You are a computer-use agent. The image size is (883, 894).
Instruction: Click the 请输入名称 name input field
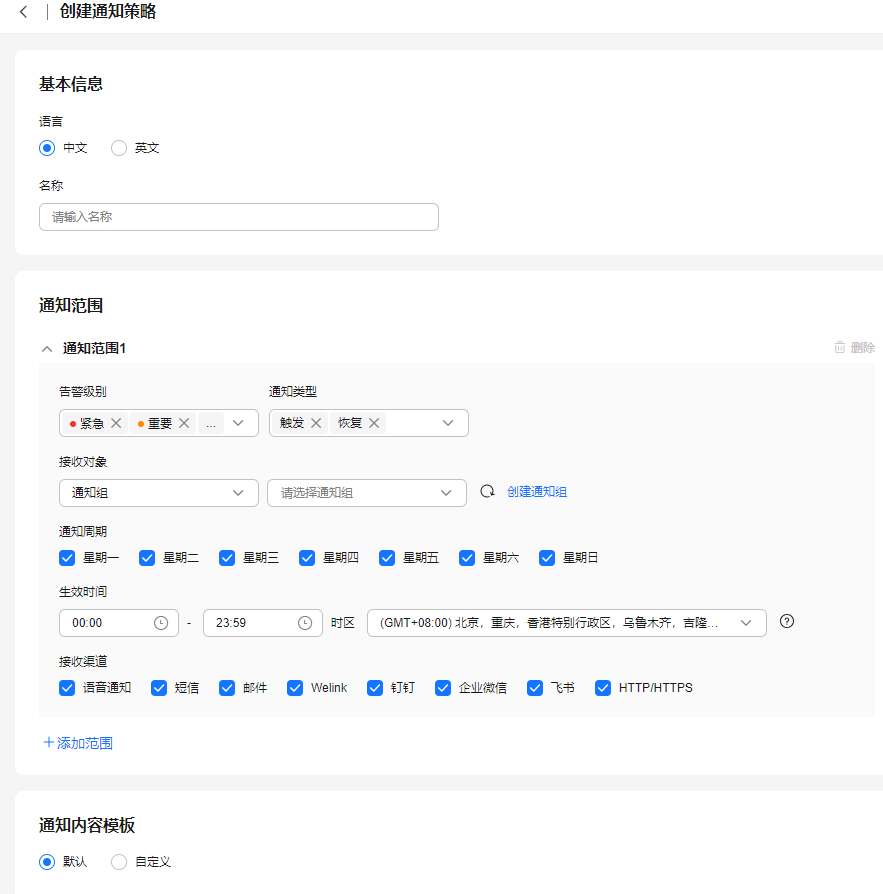tap(238, 217)
